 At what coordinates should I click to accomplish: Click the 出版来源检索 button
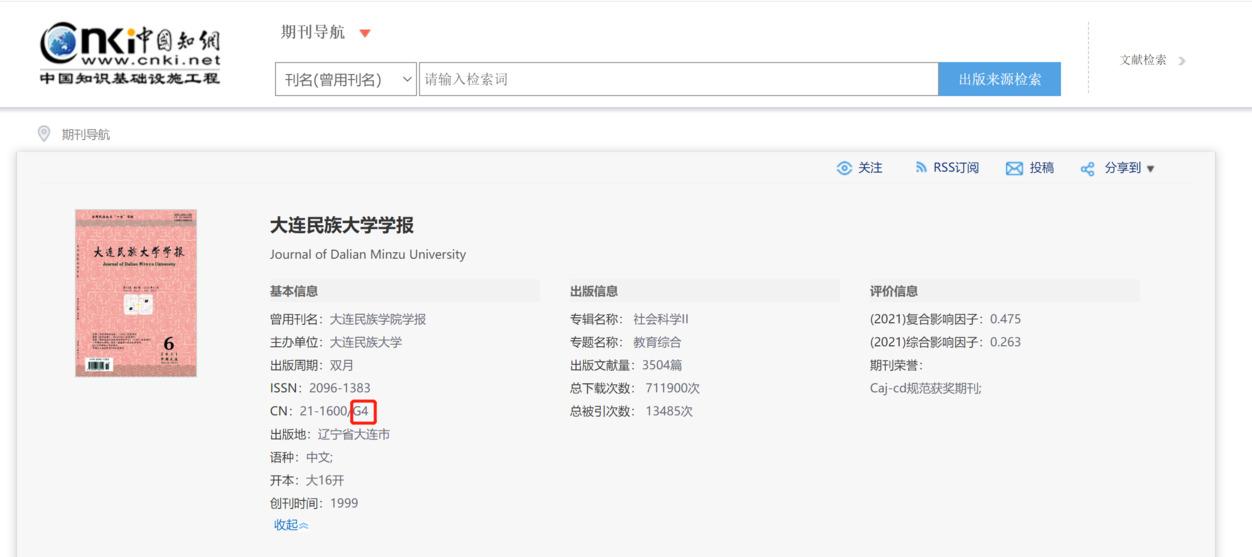point(999,79)
